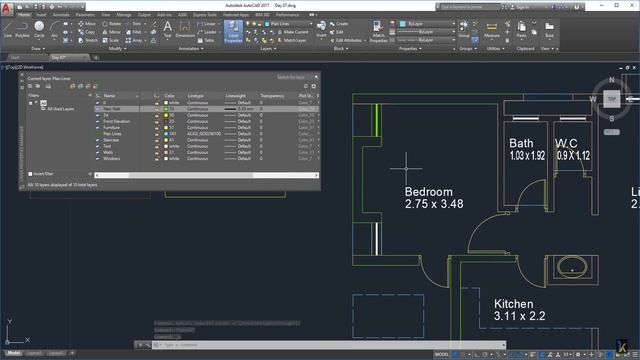Toggle lock on Windows layer
The image size is (640, 360).
[157, 158]
